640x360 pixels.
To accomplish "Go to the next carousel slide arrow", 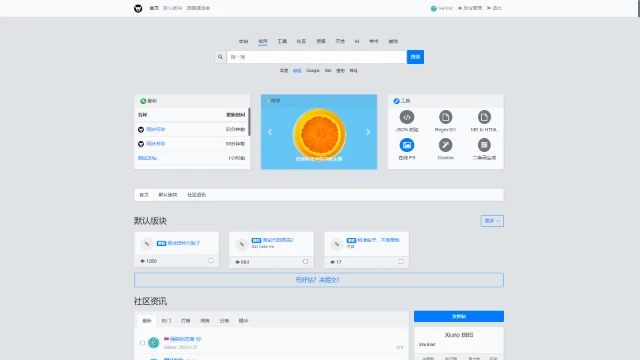I will point(368,132).
